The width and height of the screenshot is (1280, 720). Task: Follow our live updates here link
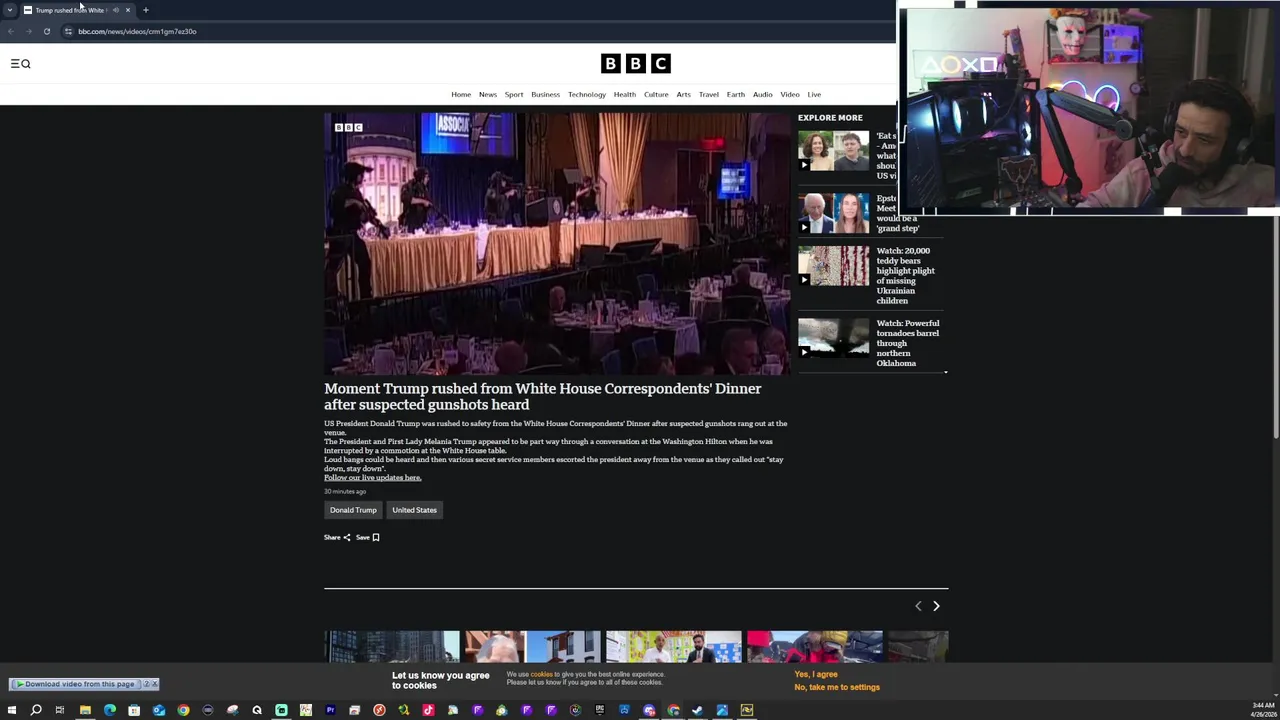click(x=372, y=478)
